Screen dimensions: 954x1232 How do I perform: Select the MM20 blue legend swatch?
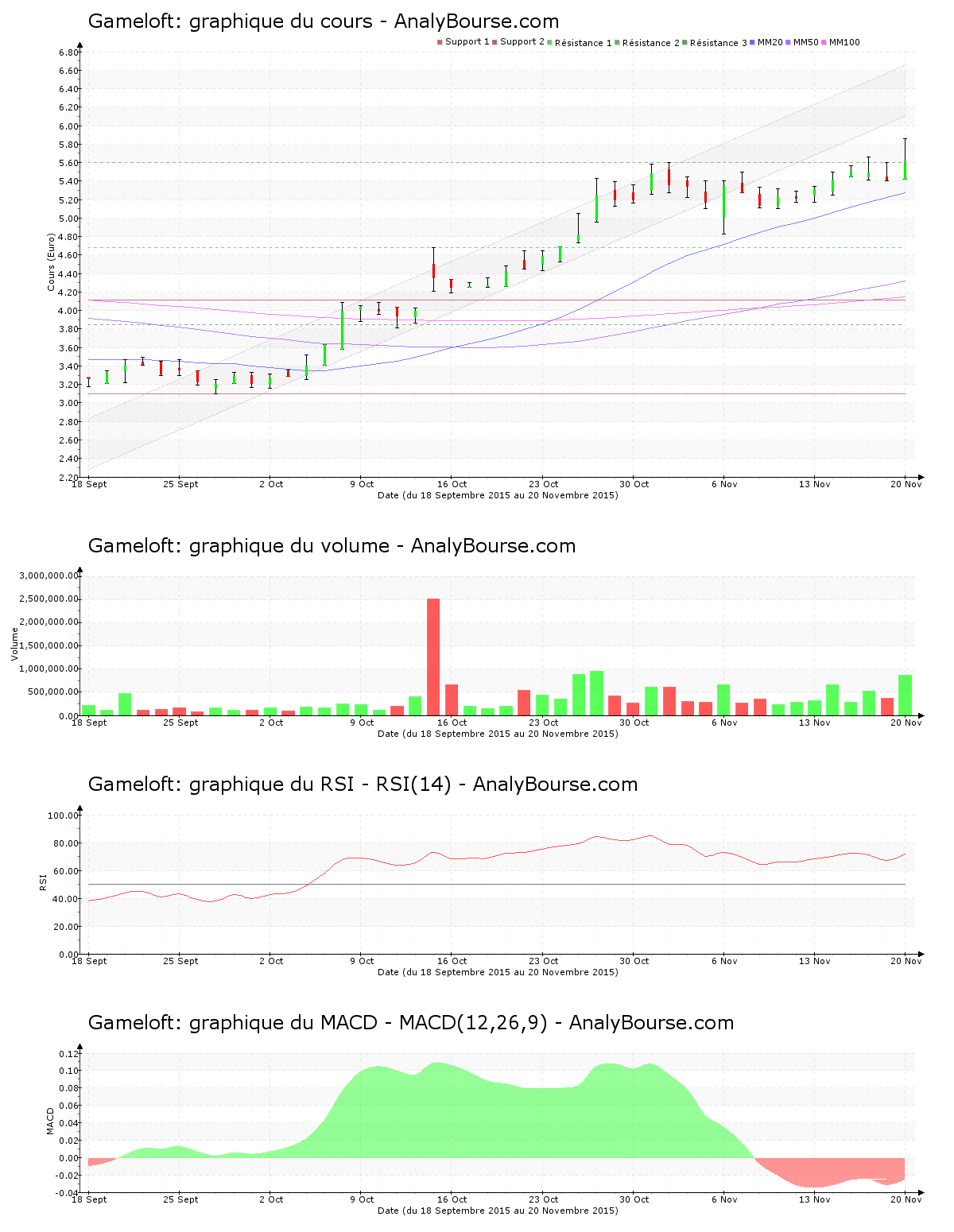pos(752,42)
